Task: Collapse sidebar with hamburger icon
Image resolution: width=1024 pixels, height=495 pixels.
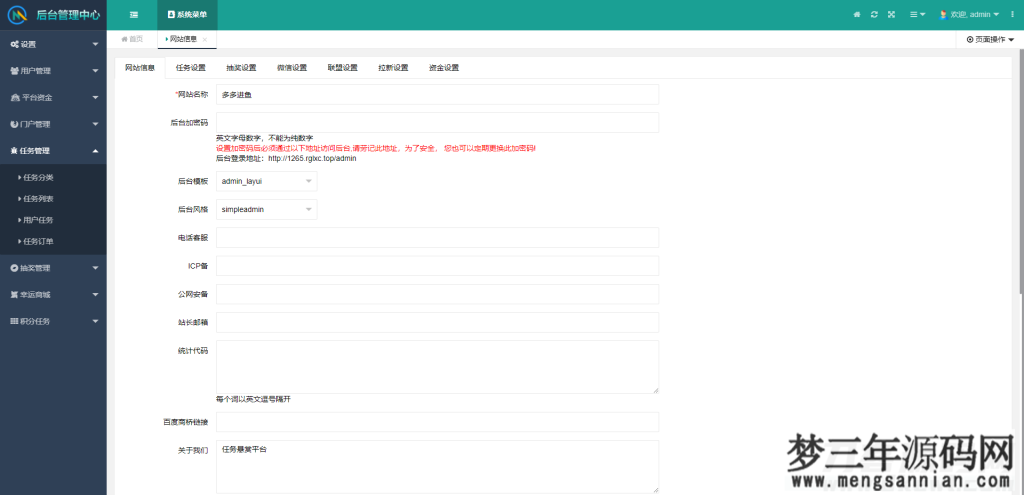Action: [x=134, y=15]
